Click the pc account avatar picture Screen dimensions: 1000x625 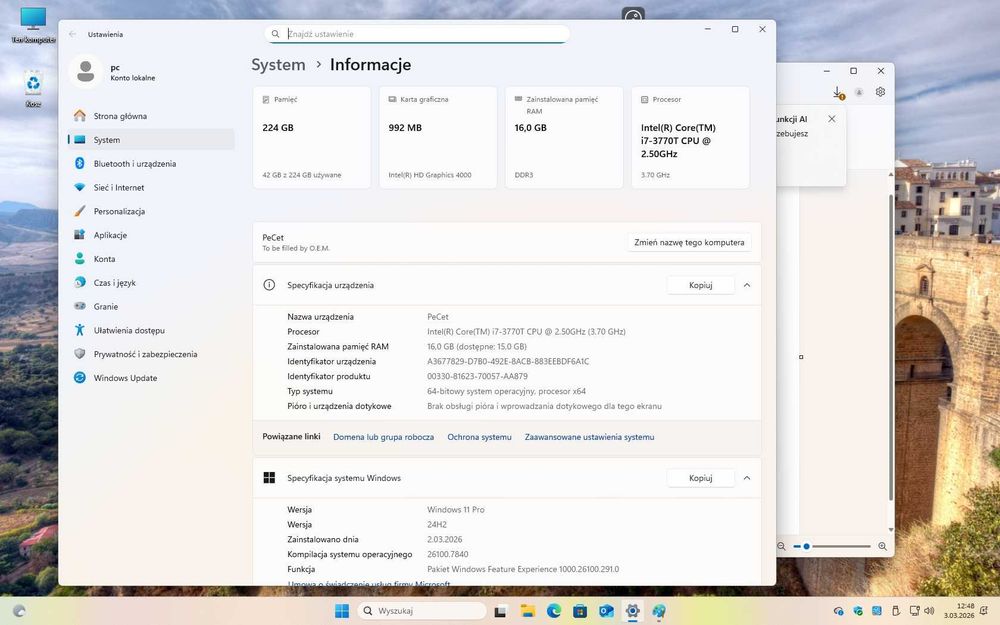click(85, 71)
